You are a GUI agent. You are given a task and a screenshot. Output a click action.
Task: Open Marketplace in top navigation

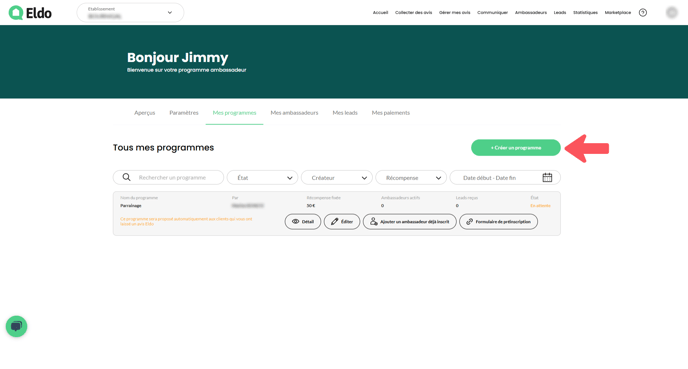pos(618,13)
